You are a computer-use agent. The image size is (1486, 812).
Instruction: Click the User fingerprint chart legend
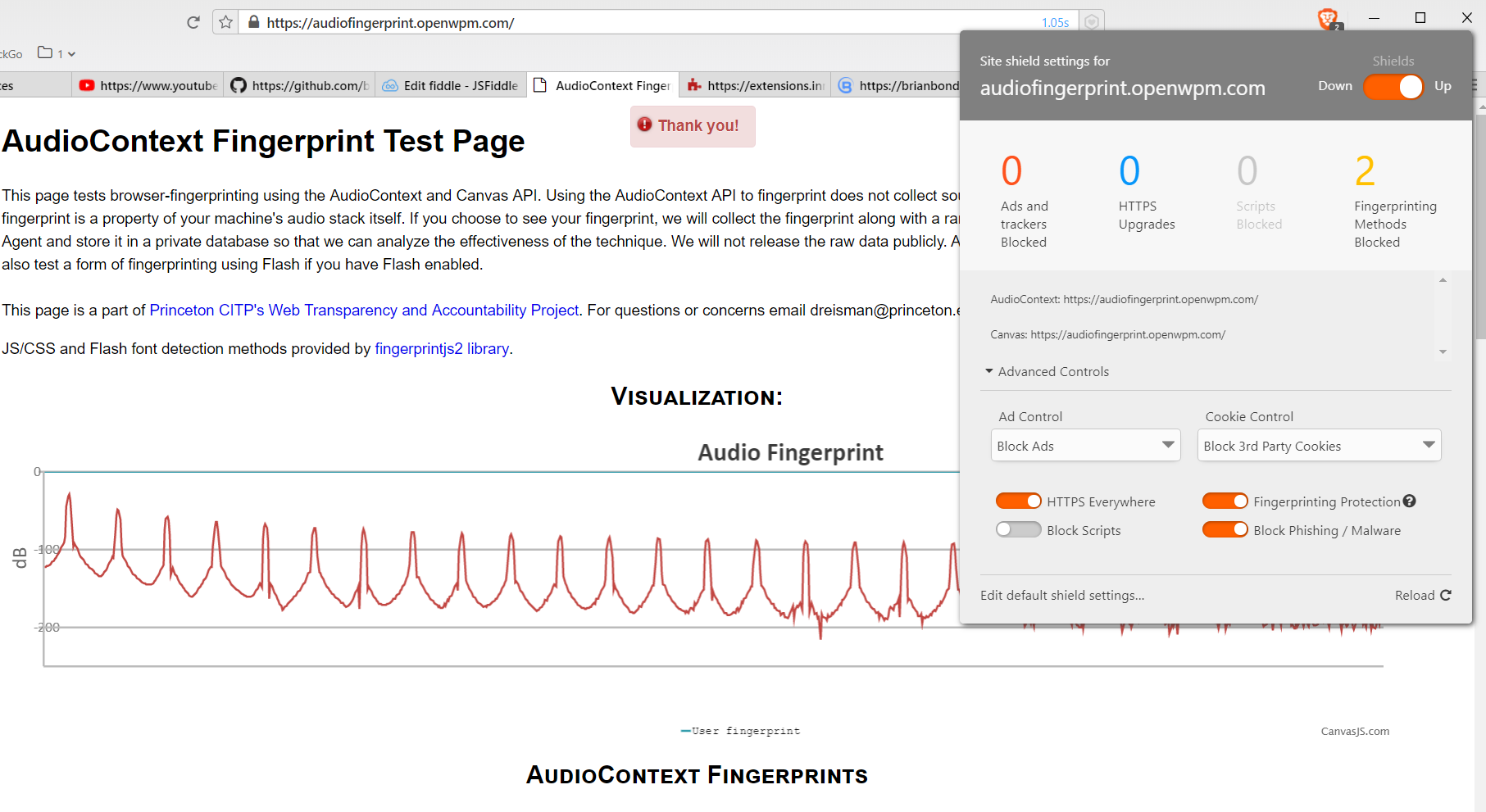pyautogui.click(x=740, y=731)
